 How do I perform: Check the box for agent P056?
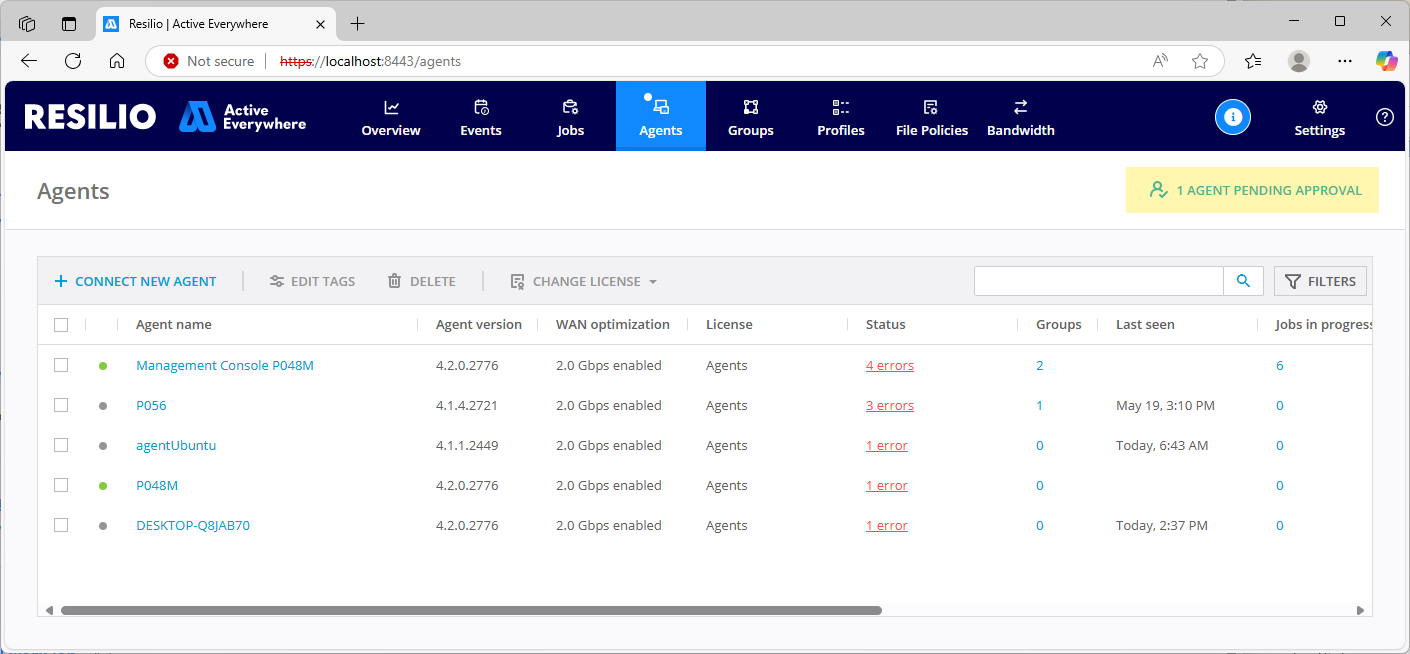[61, 405]
